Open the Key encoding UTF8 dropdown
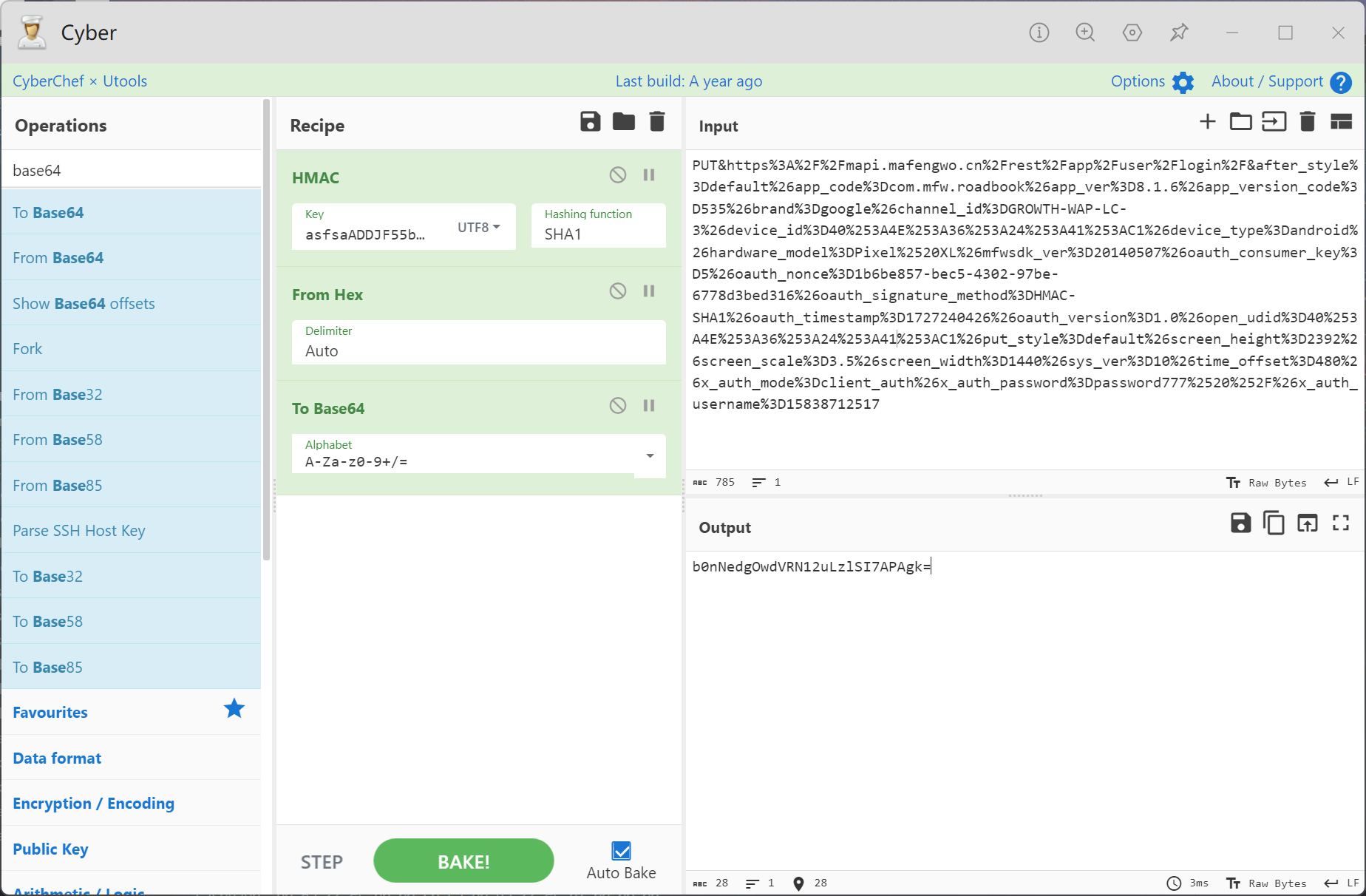The image size is (1366, 896). (479, 227)
